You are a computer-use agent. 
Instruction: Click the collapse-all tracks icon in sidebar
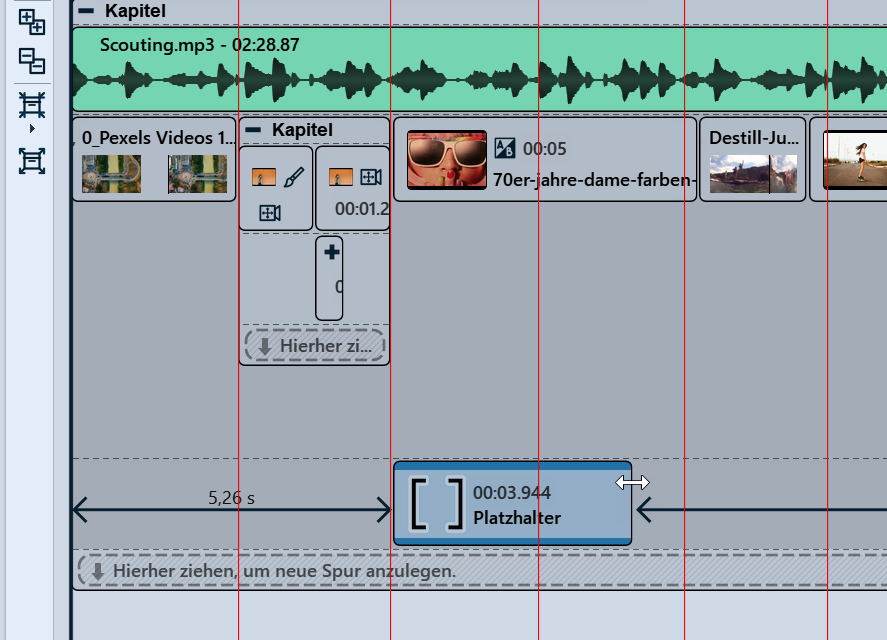(x=32, y=61)
